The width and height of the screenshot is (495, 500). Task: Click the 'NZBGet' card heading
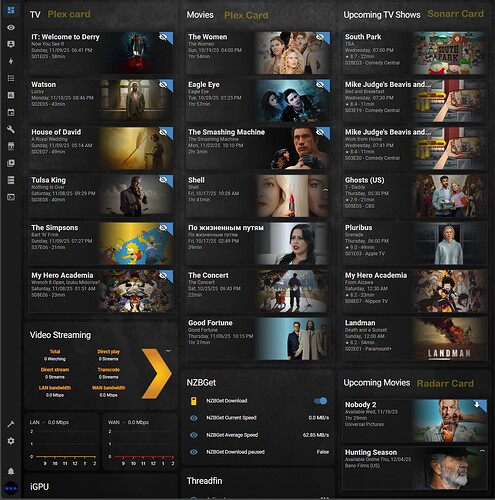click(201, 382)
